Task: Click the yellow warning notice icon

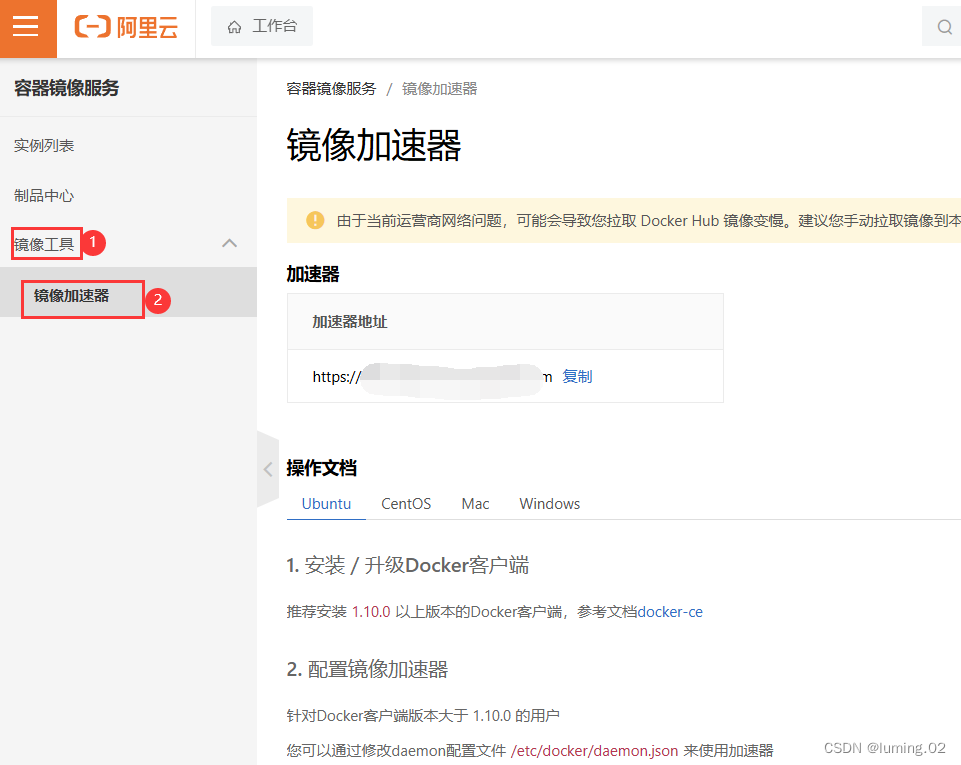Action: (315, 220)
